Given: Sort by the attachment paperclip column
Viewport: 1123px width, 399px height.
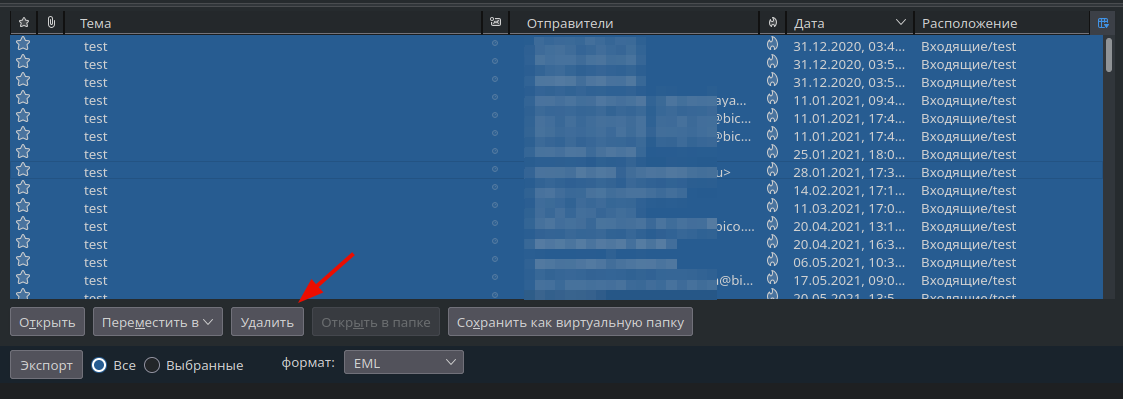Looking at the screenshot, I should (x=51, y=23).
